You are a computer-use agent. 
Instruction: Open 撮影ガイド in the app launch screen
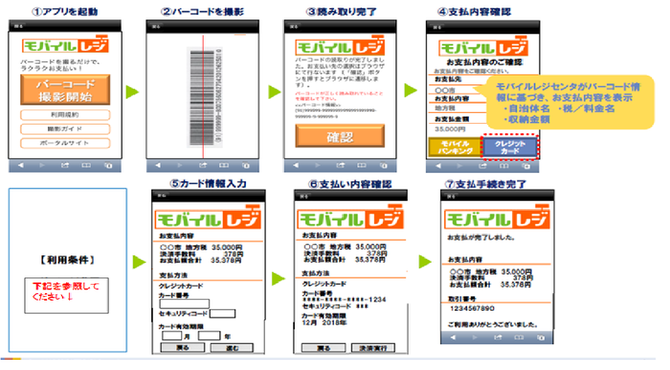(x=65, y=129)
